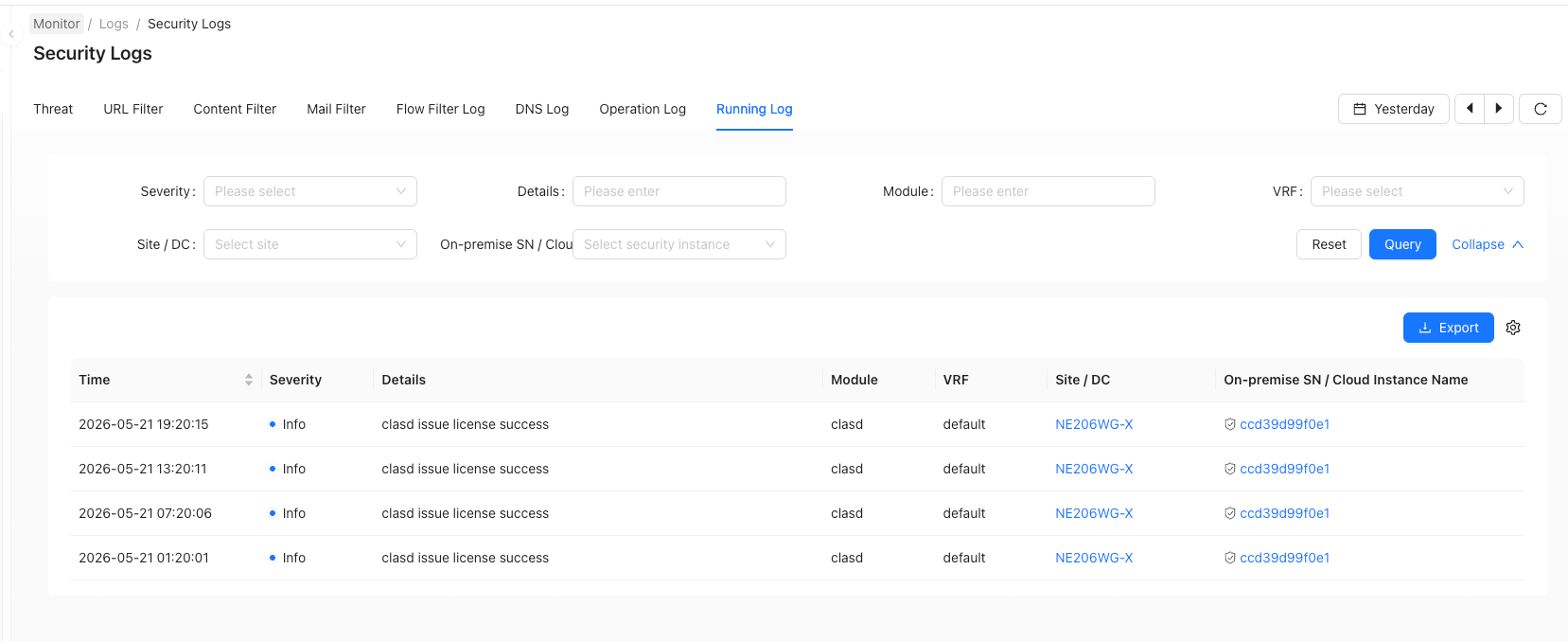
Task: Open NE206WG-X link in 19:20:15 row
Action: 1094,424
